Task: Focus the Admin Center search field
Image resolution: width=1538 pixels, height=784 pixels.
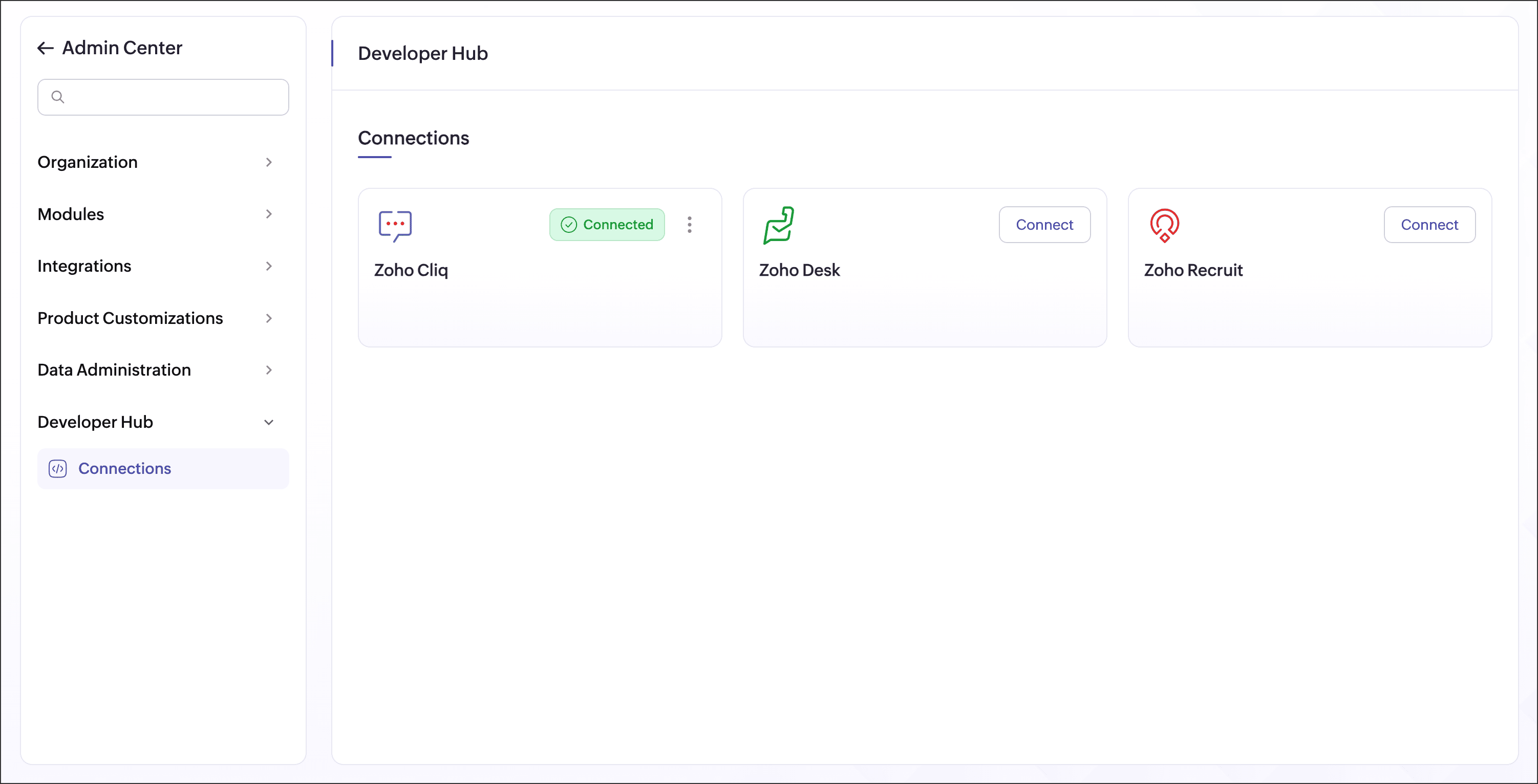Action: pos(163,97)
